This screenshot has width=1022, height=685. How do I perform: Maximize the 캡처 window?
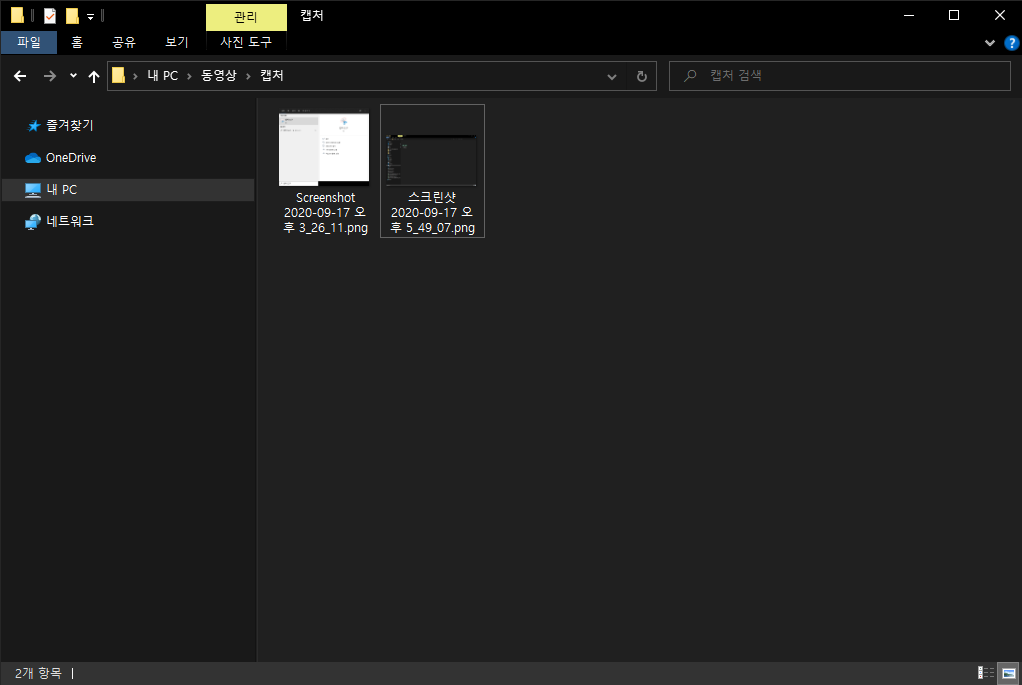(954, 15)
